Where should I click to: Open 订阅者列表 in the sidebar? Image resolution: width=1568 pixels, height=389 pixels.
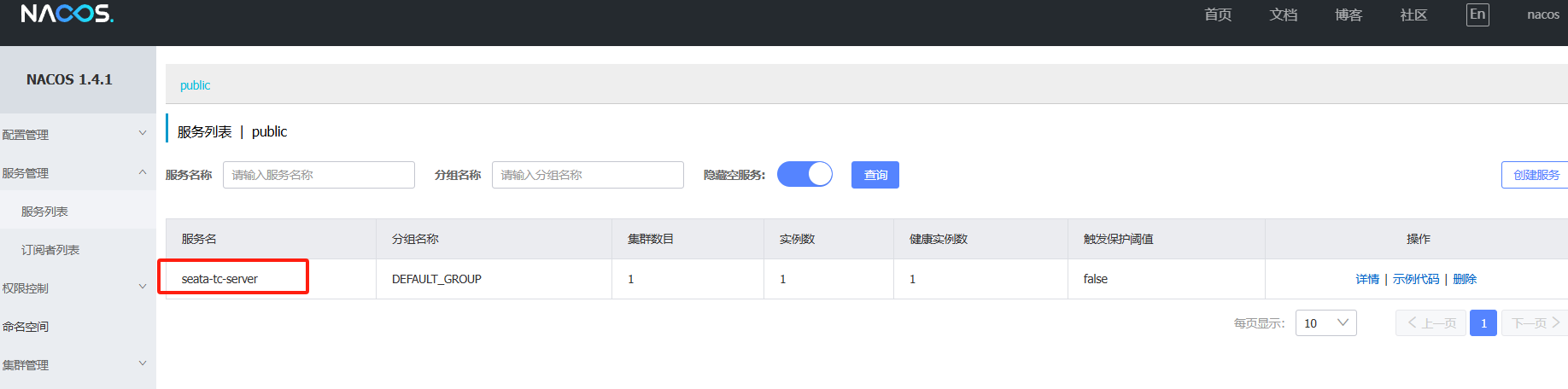(x=50, y=250)
